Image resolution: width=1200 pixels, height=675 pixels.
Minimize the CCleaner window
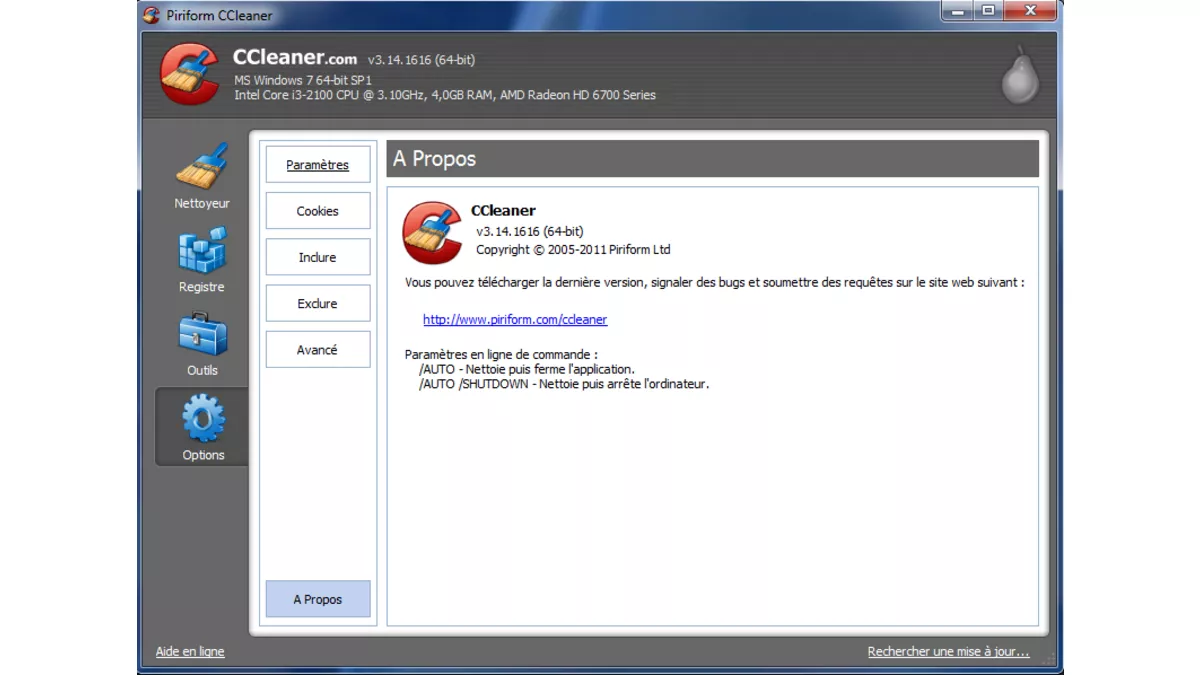tap(958, 11)
